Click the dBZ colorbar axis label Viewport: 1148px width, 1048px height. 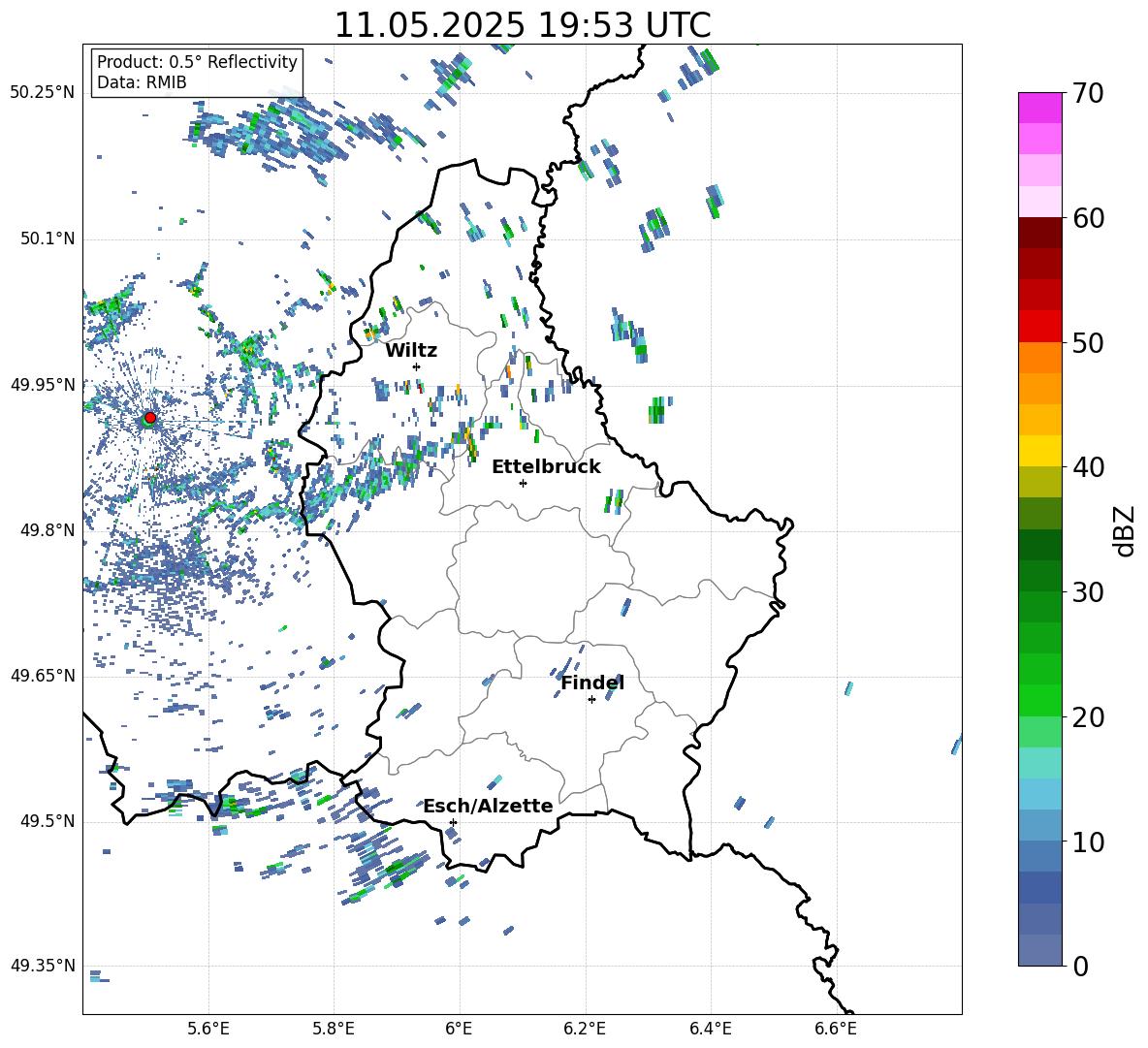coord(1126,530)
